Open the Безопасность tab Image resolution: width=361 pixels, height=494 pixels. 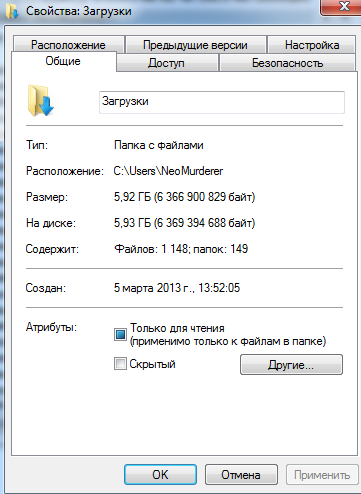(x=287, y=63)
